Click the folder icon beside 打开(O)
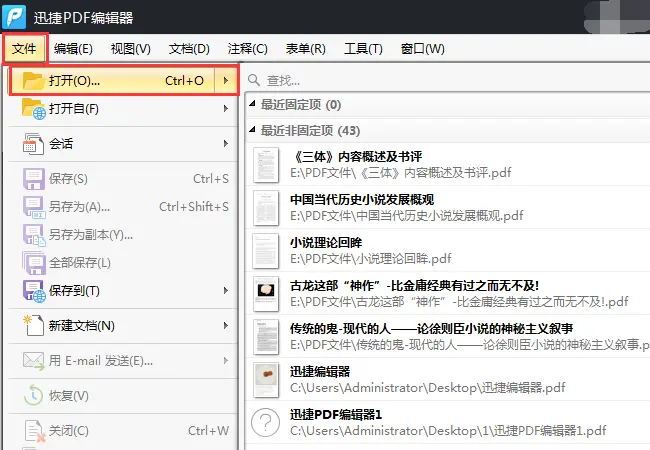 pos(33,80)
